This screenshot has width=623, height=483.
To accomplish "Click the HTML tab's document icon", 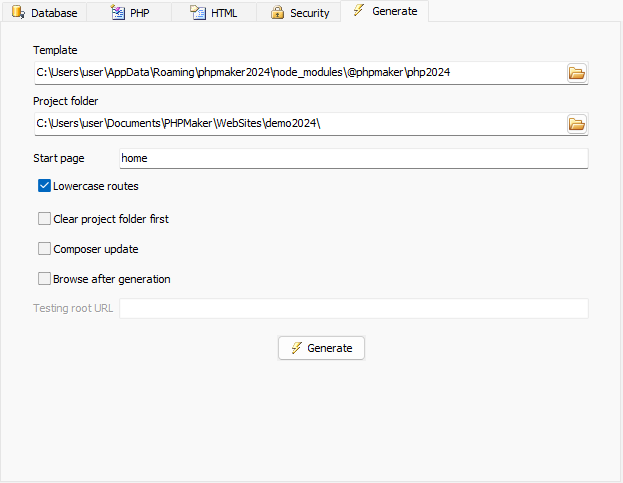I will (x=198, y=13).
